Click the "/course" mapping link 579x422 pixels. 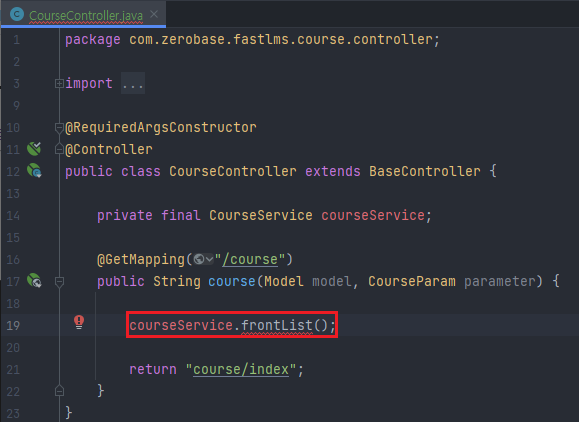pyautogui.click(x=250, y=260)
